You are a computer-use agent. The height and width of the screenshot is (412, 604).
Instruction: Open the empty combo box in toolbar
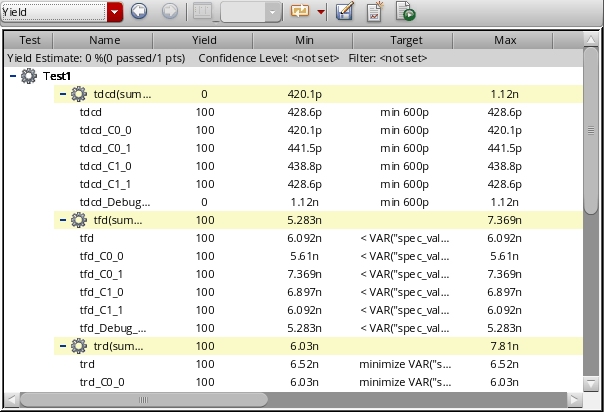click(x=251, y=12)
